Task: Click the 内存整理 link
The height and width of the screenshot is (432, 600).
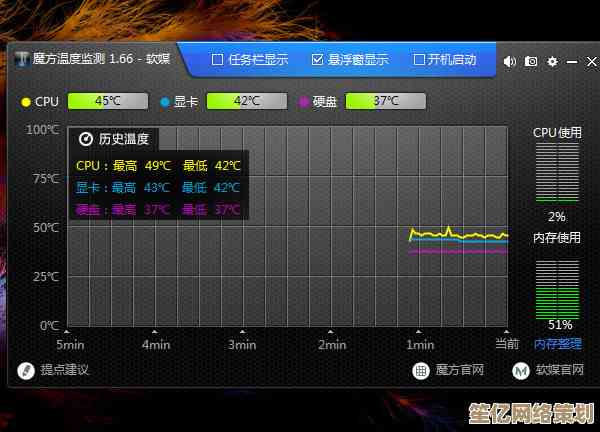Action: (x=557, y=343)
